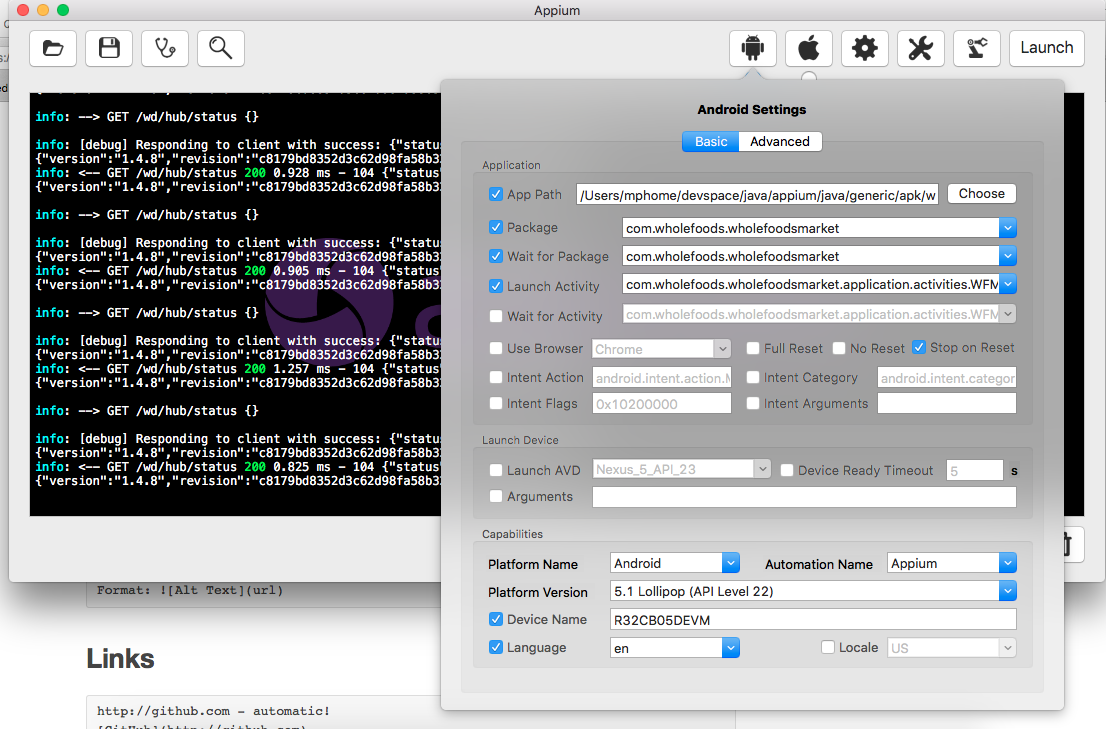Click the Intent Category text field
The image size is (1106, 729).
point(947,378)
